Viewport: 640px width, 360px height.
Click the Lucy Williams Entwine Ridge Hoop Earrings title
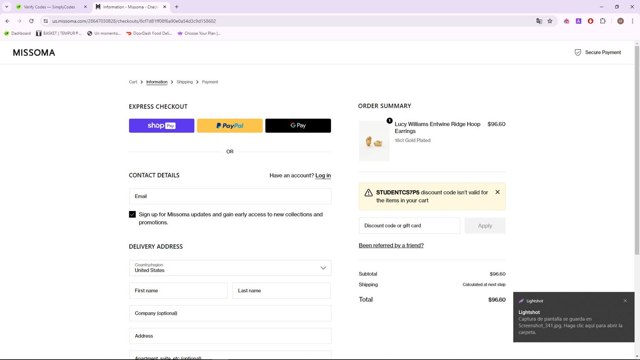point(438,127)
